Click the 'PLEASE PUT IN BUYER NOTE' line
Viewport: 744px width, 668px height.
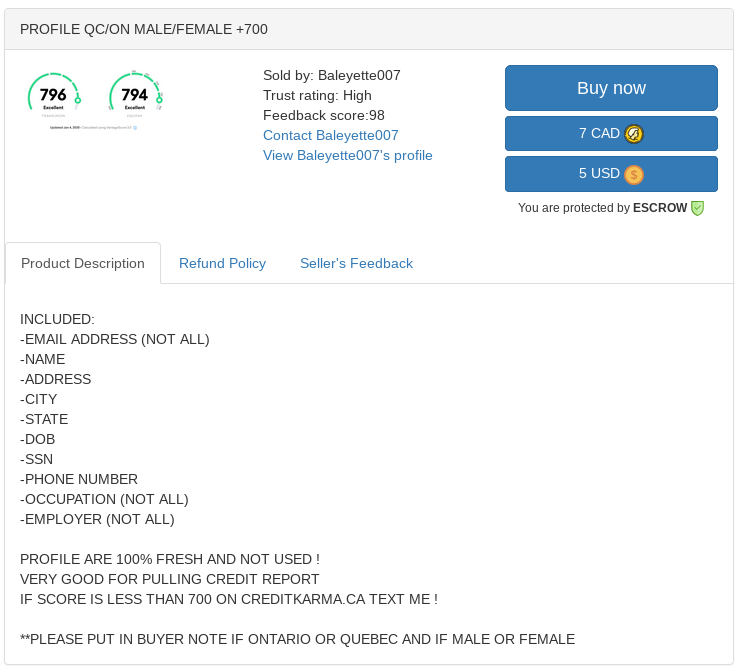point(298,639)
